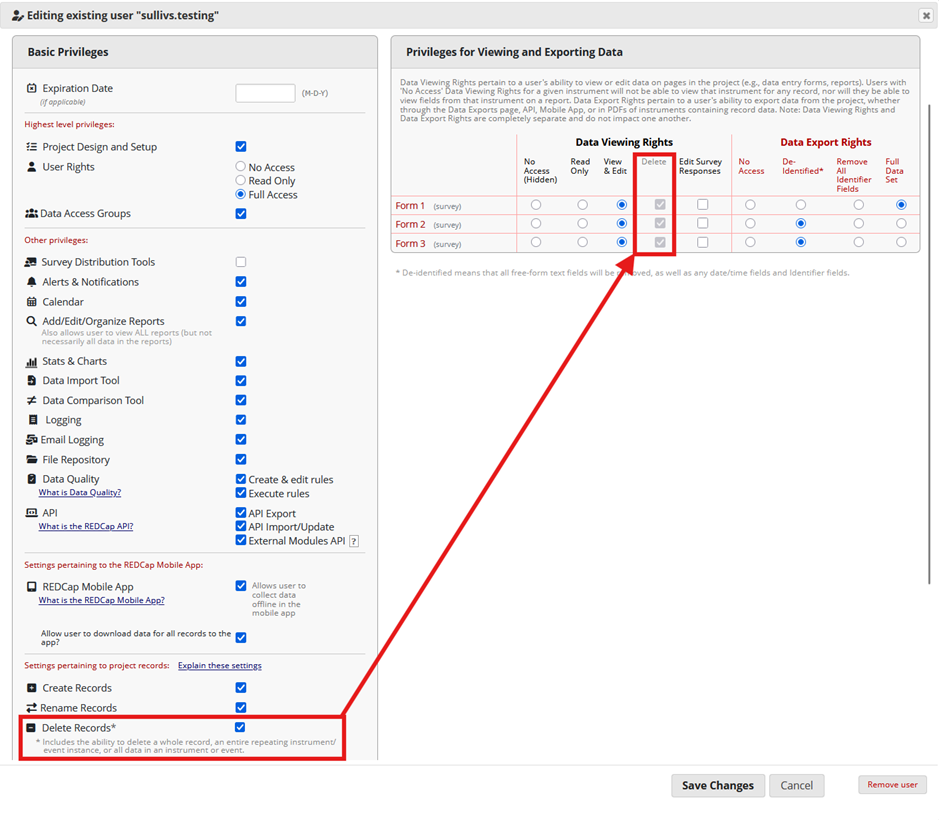Select Full Access for User Rights
Image resolution: width=939 pixels, height=820 pixels.
coord(241,194)
